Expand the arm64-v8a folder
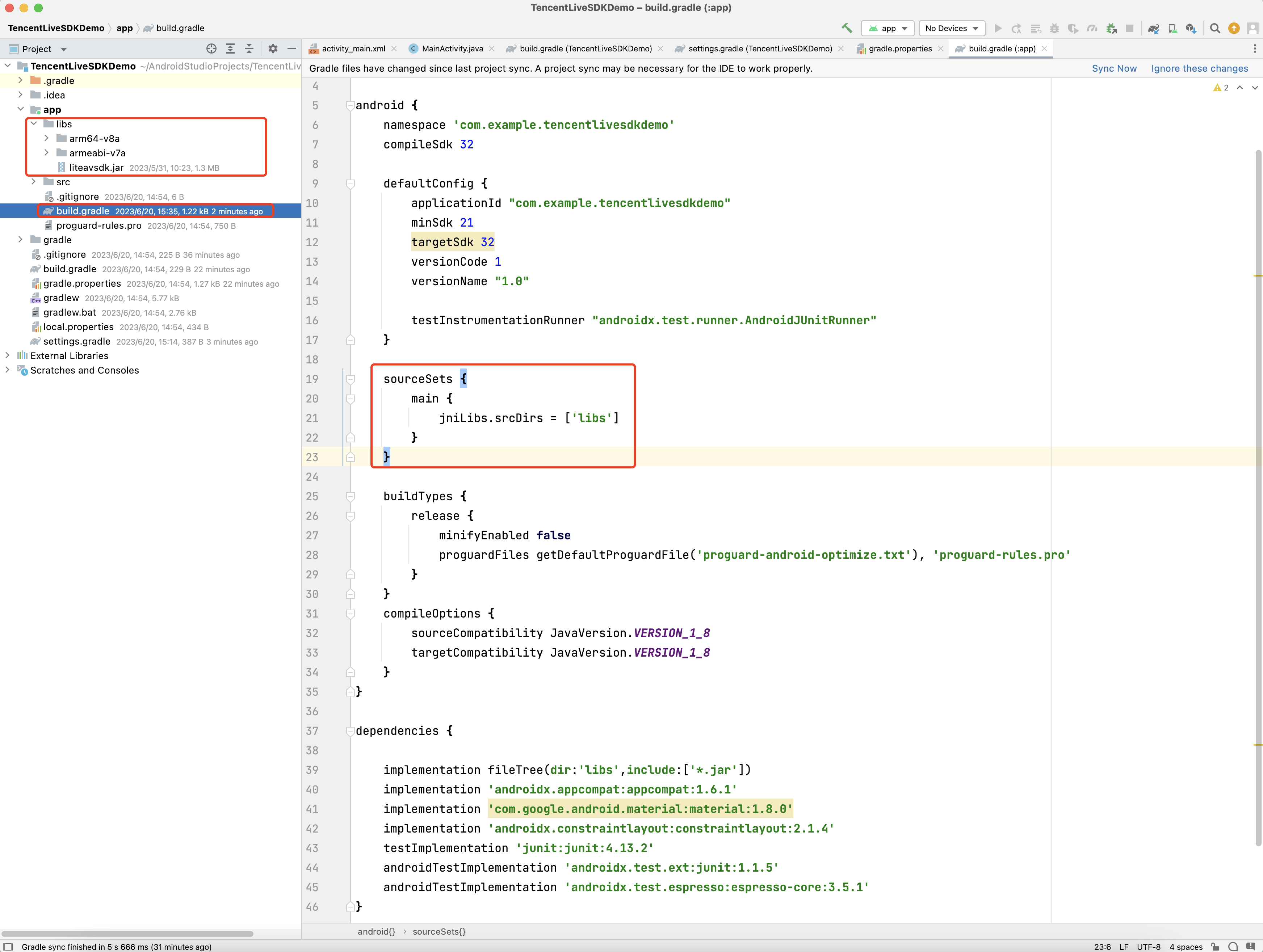This screenshot has height=952, width=1263. [x=47, y=138]
